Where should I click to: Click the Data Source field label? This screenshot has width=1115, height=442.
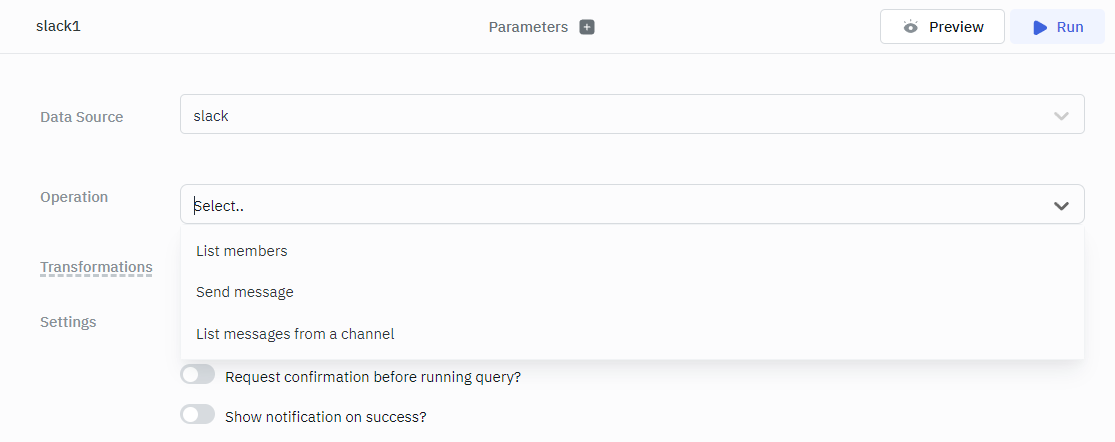pos(82,117)
